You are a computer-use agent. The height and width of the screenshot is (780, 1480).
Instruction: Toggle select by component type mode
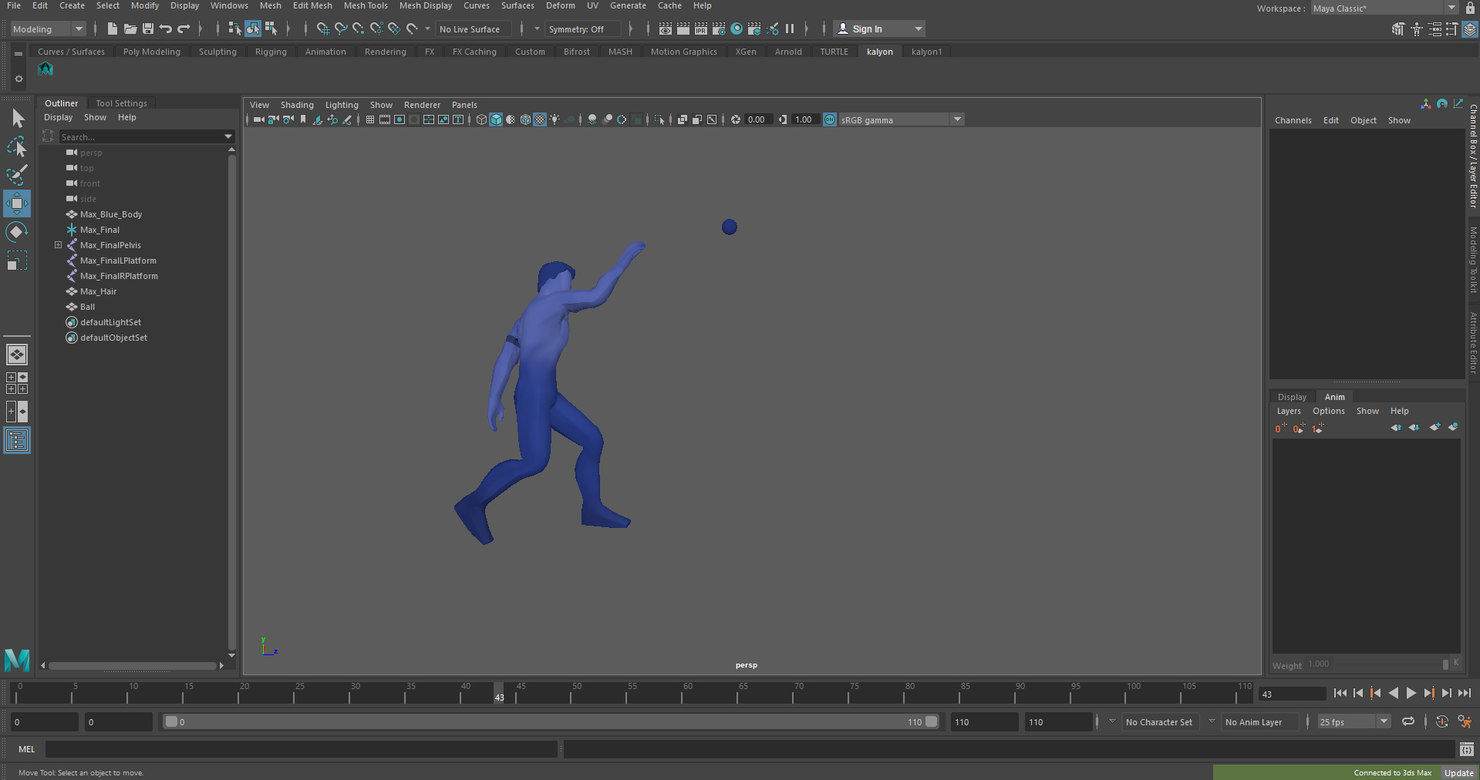coord(271,29)
